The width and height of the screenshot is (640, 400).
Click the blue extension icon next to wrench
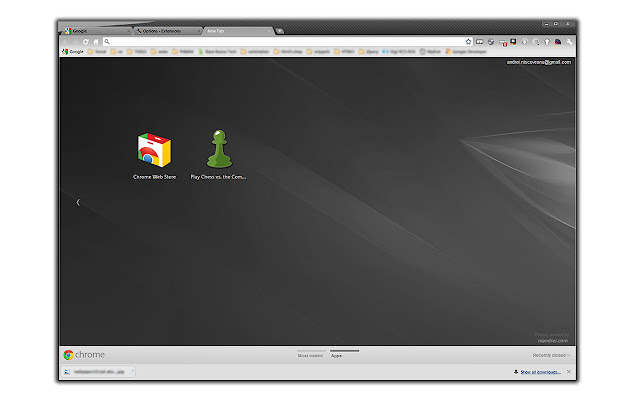coord(558,42)
